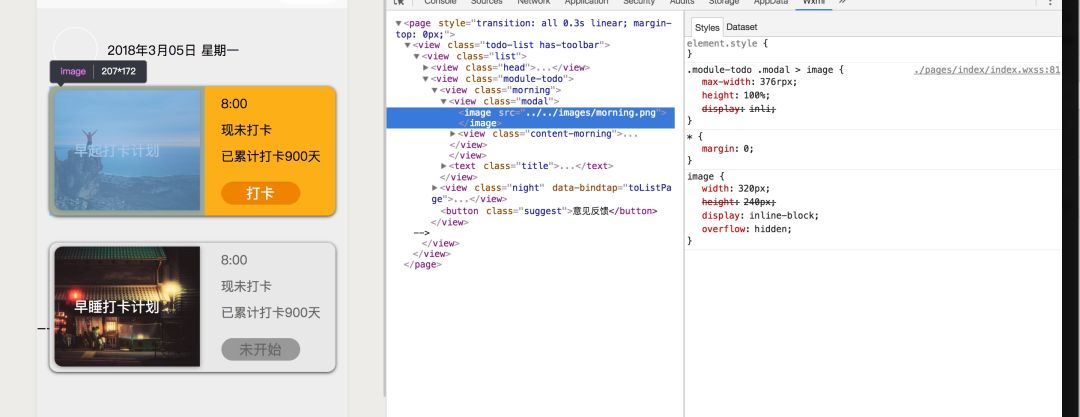
Task: Click the .module-todo .modal > image selector
Action: (x=765, y=70)
